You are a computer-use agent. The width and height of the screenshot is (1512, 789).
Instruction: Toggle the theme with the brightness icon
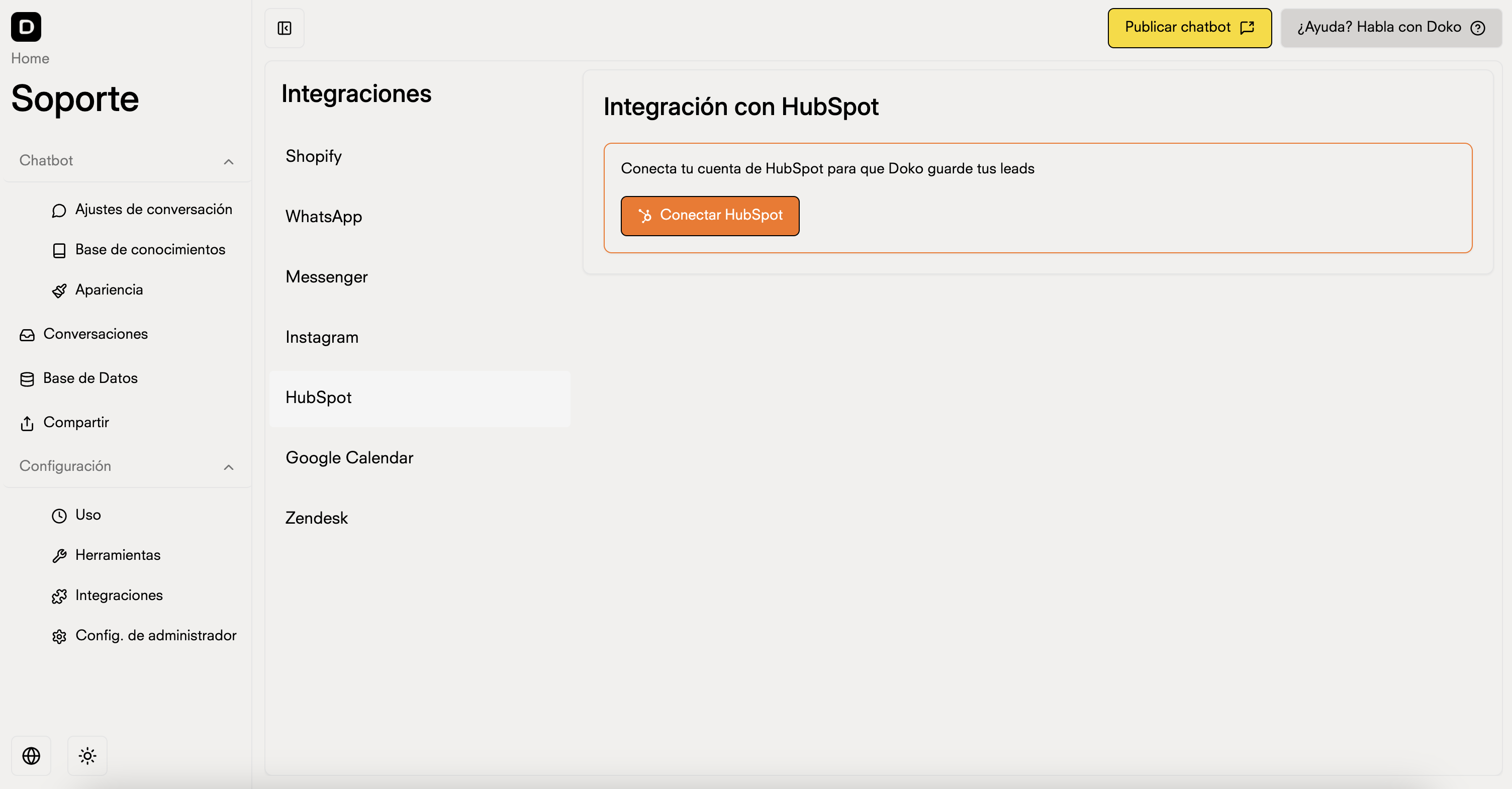click(87, 755)
